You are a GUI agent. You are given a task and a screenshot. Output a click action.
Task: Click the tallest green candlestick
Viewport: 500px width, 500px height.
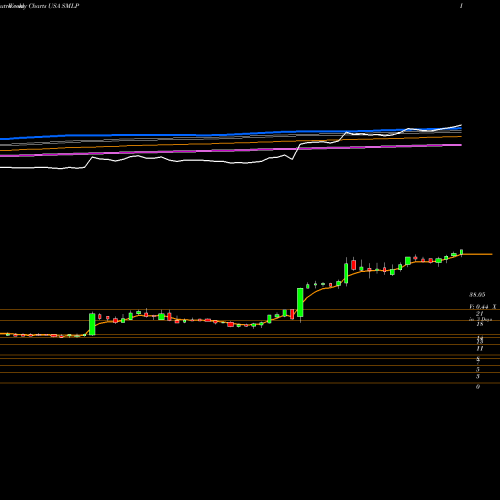coord(300,302)
